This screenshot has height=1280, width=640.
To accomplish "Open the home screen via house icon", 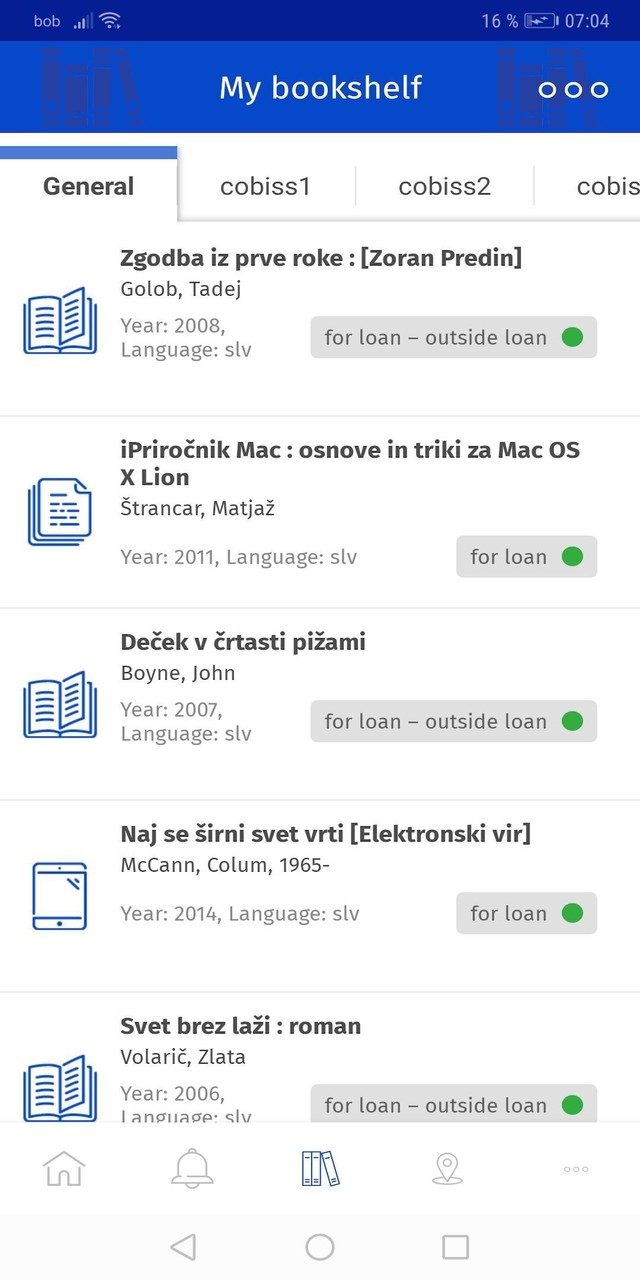I will tap(63, 1168).
